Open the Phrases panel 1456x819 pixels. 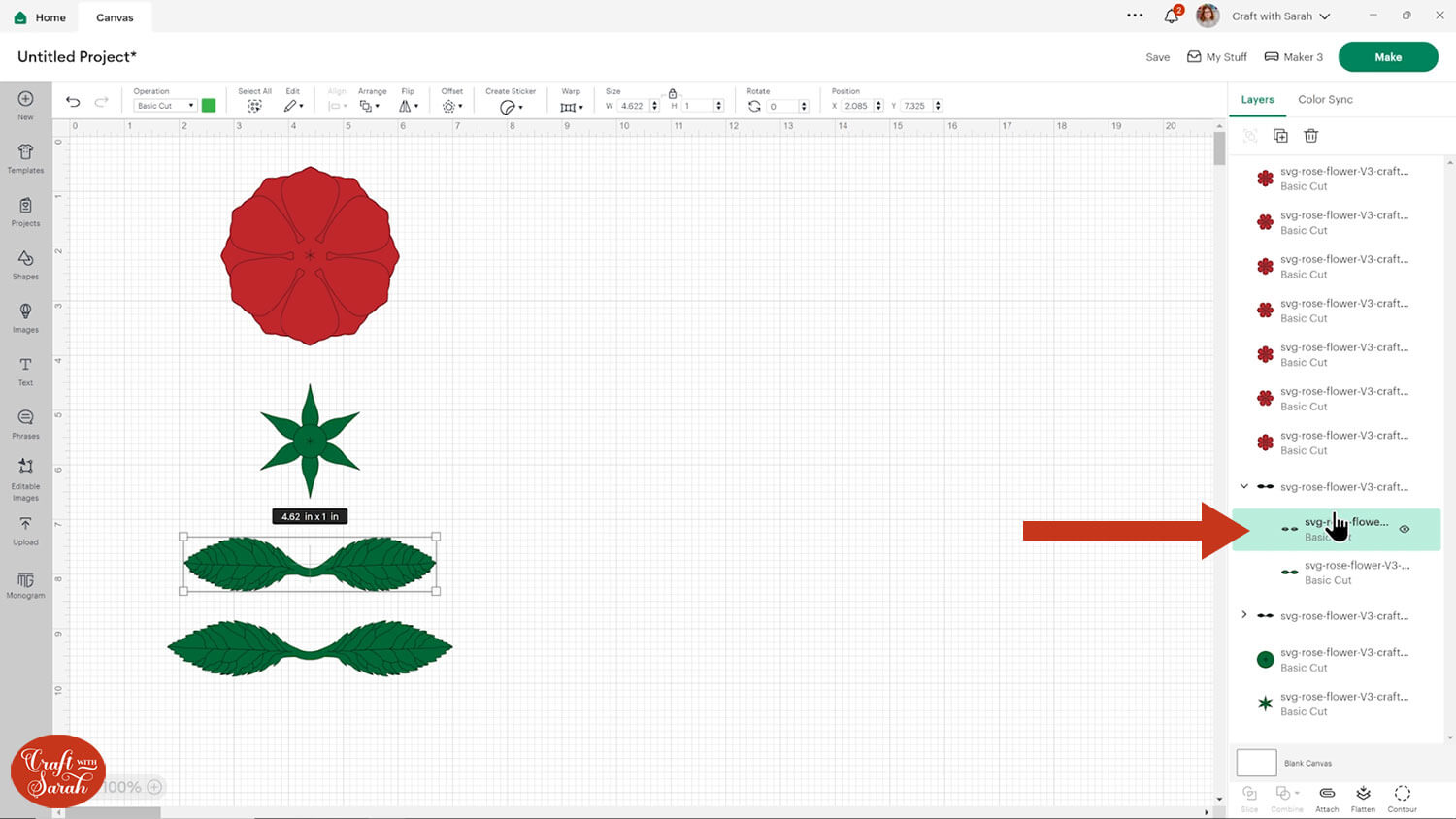point(25,424)
